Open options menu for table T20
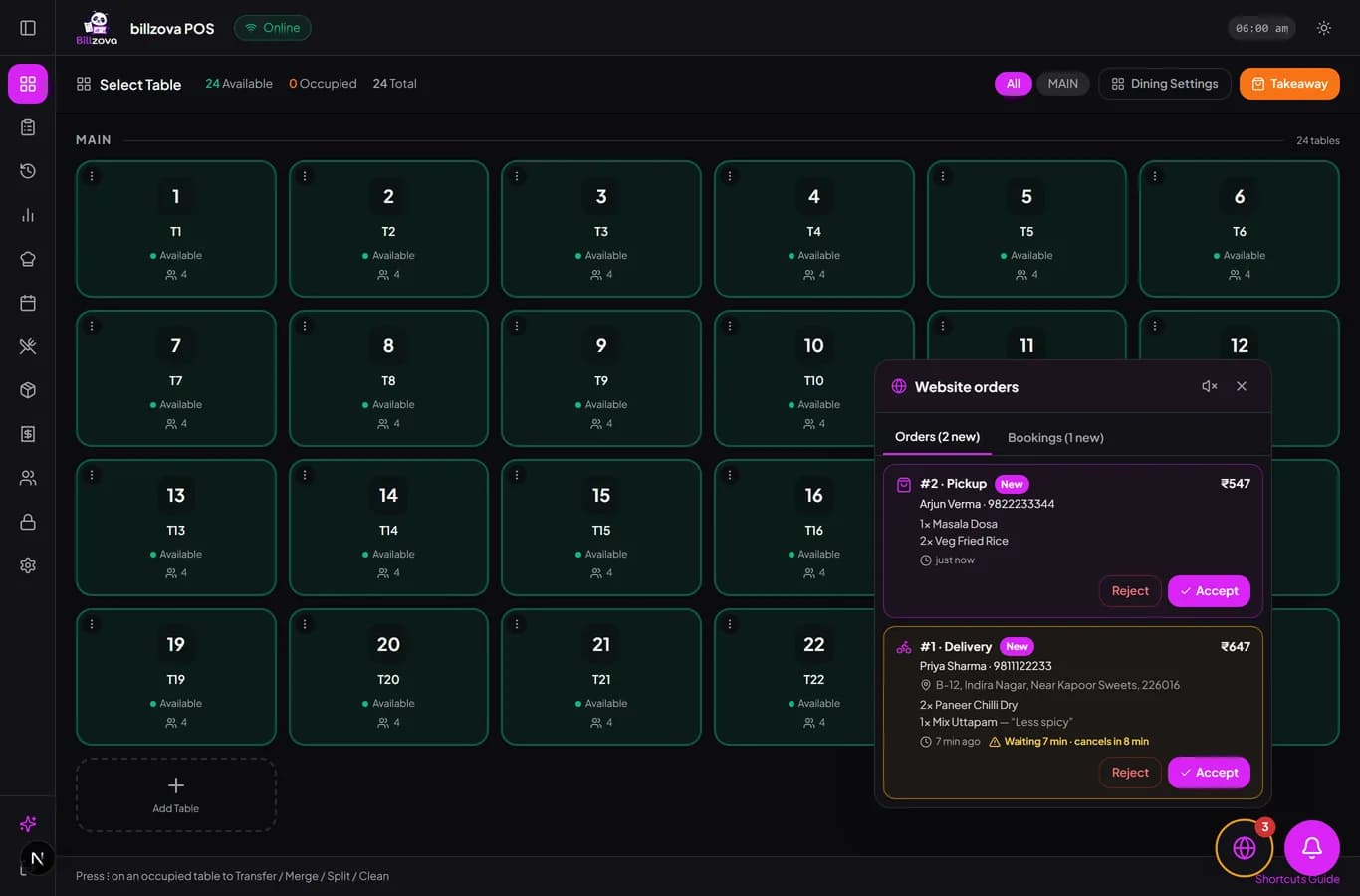The width and height of the screenshot is (1360, 896). point(305,624)
